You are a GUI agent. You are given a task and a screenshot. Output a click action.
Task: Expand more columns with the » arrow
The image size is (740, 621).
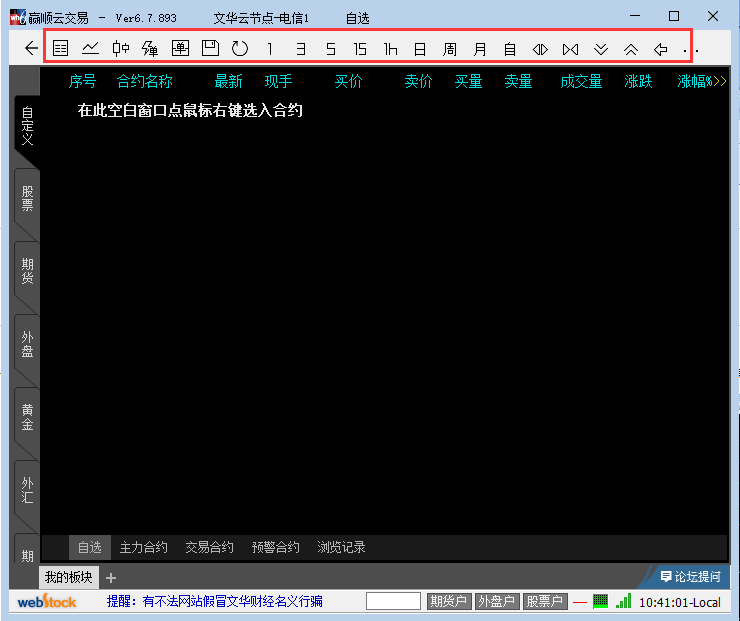[716, 82]
